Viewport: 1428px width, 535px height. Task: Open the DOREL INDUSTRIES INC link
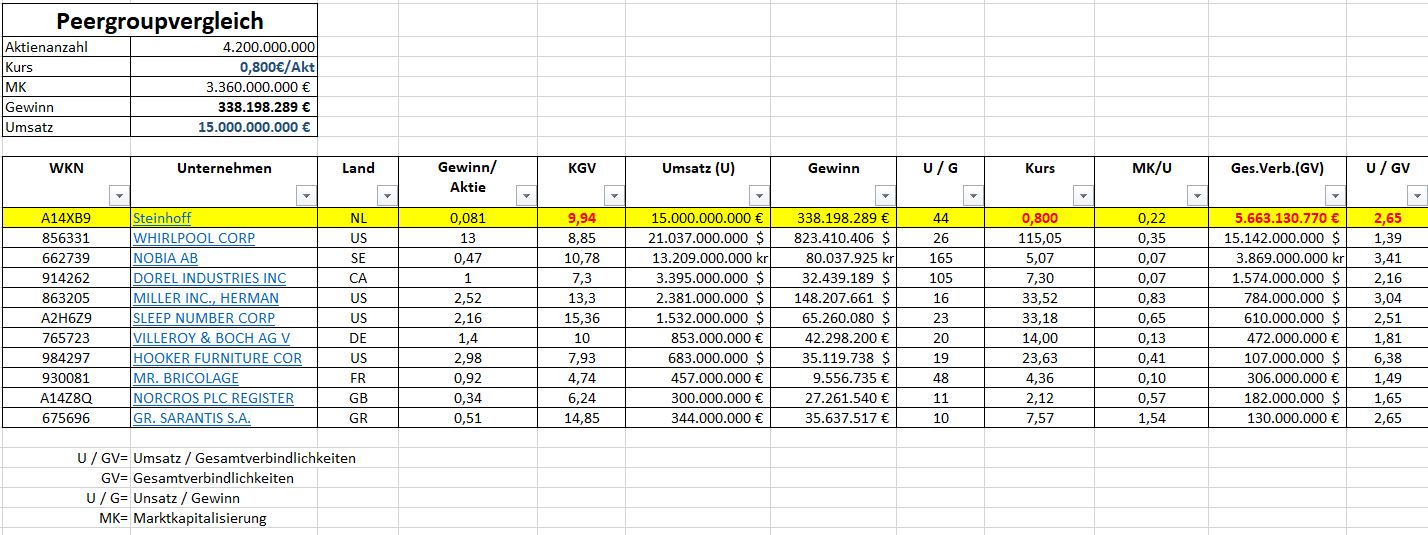tap(210, 278)
